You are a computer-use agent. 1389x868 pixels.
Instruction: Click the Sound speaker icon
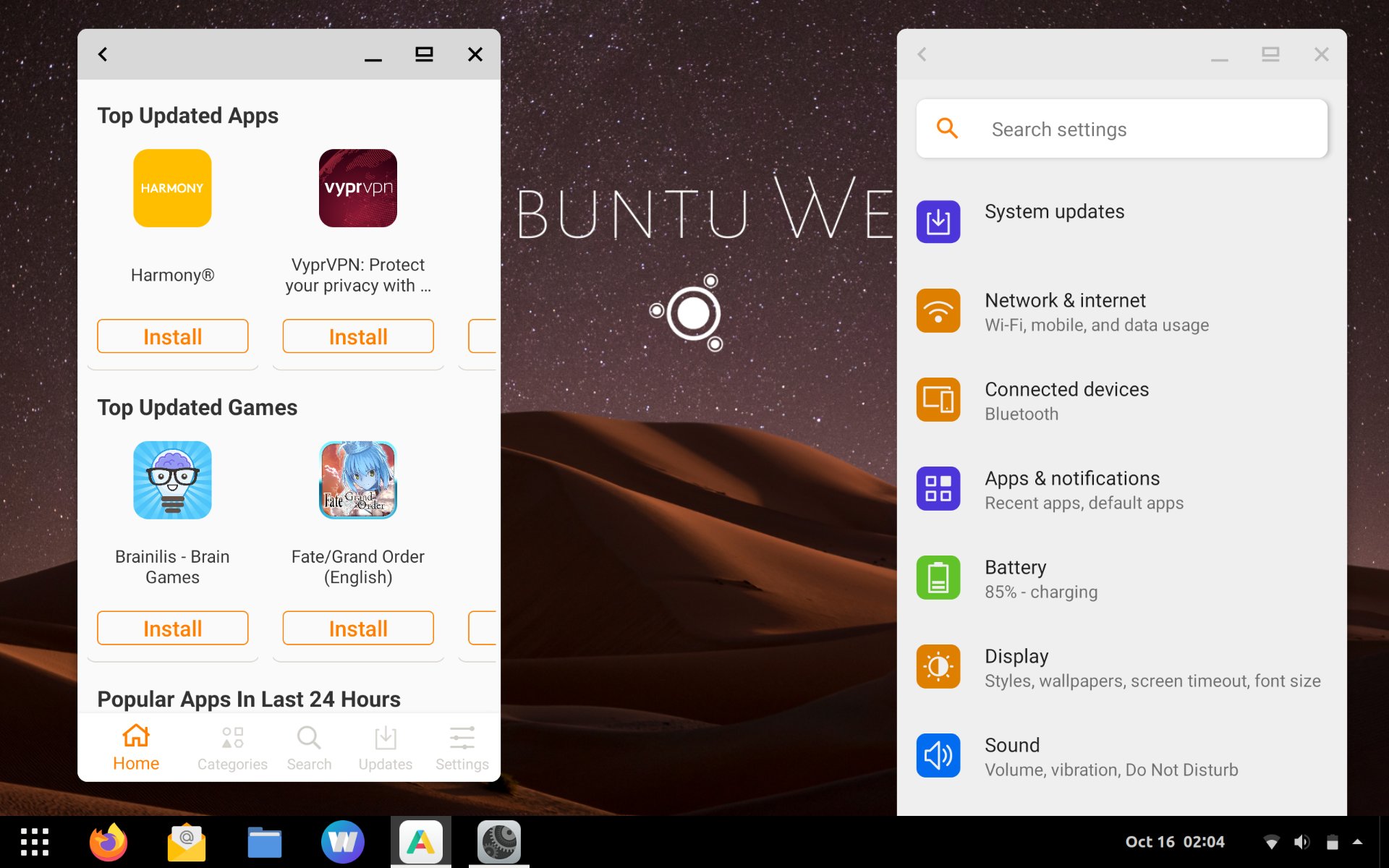click(x=938, y=755)
